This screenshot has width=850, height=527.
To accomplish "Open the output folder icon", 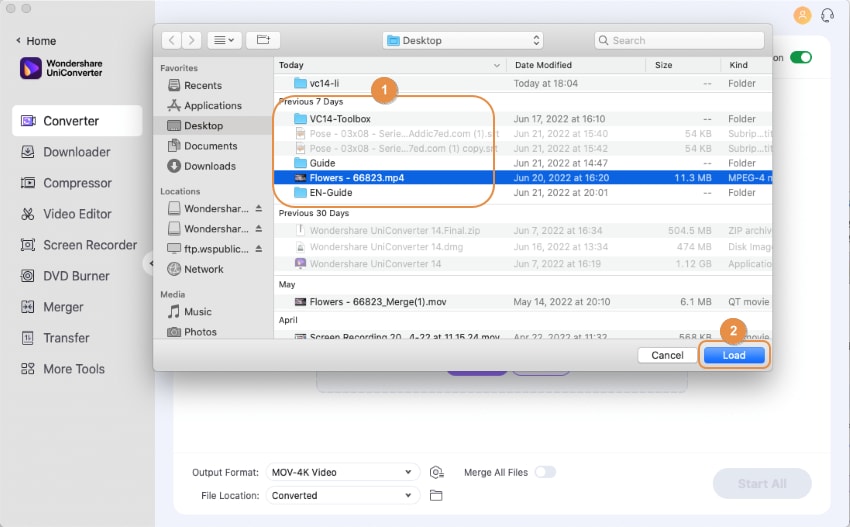I will pos(436,496).
